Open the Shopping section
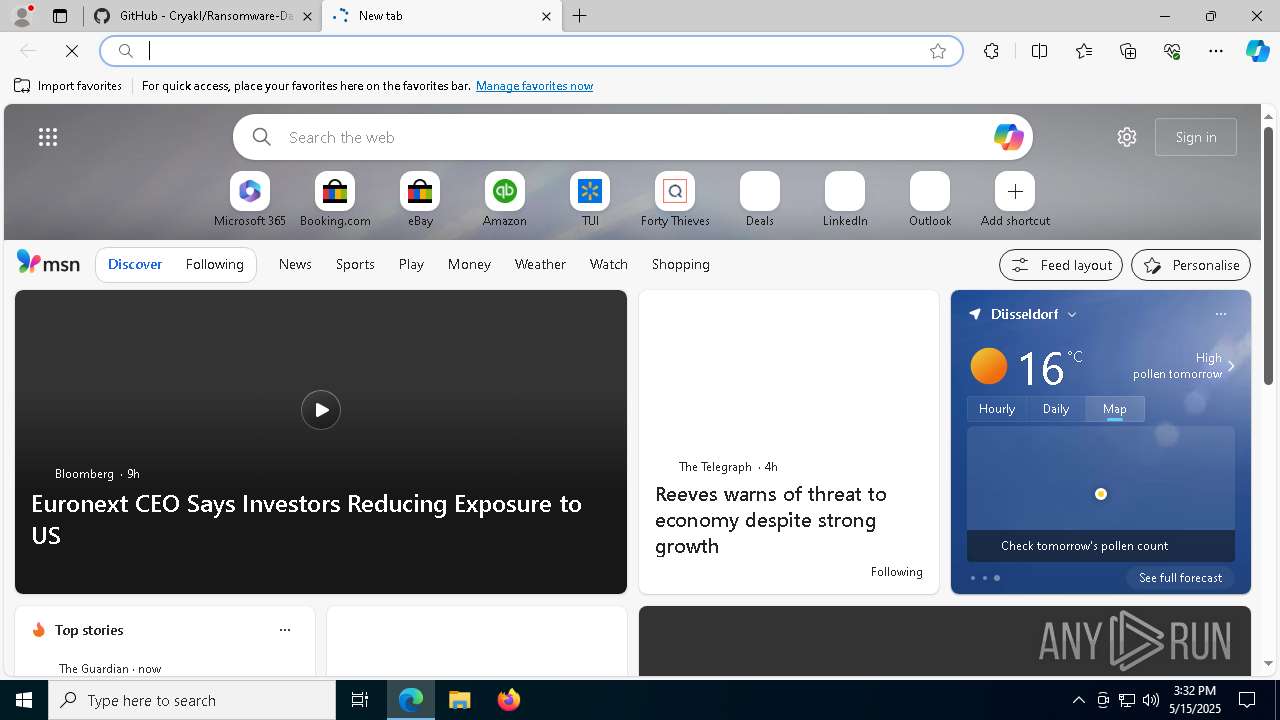 tap(681, 264)
